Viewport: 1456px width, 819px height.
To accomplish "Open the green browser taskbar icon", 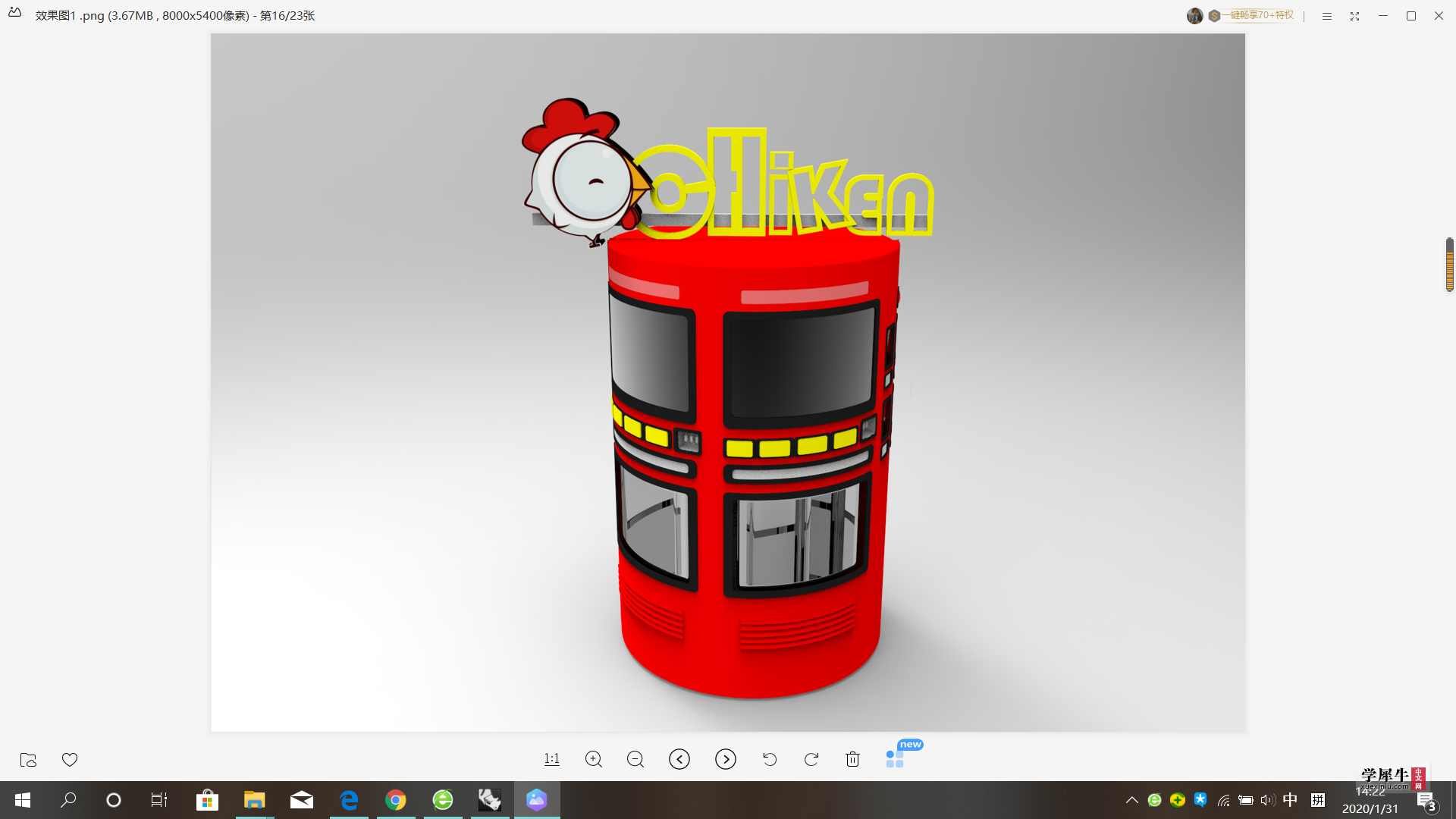I will point(443,800).
